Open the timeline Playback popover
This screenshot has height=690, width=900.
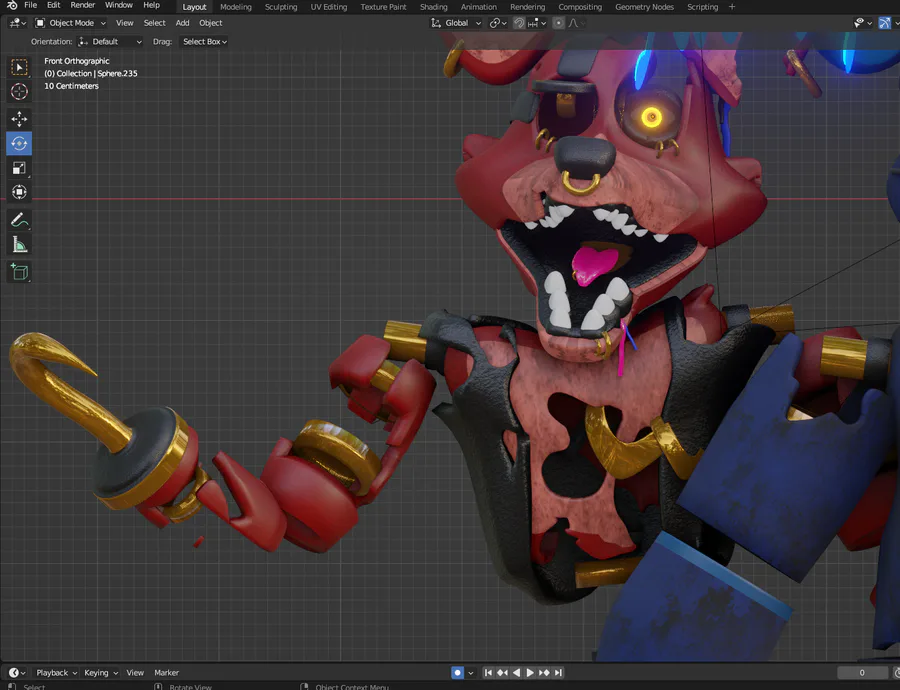(x=56, y=673)
